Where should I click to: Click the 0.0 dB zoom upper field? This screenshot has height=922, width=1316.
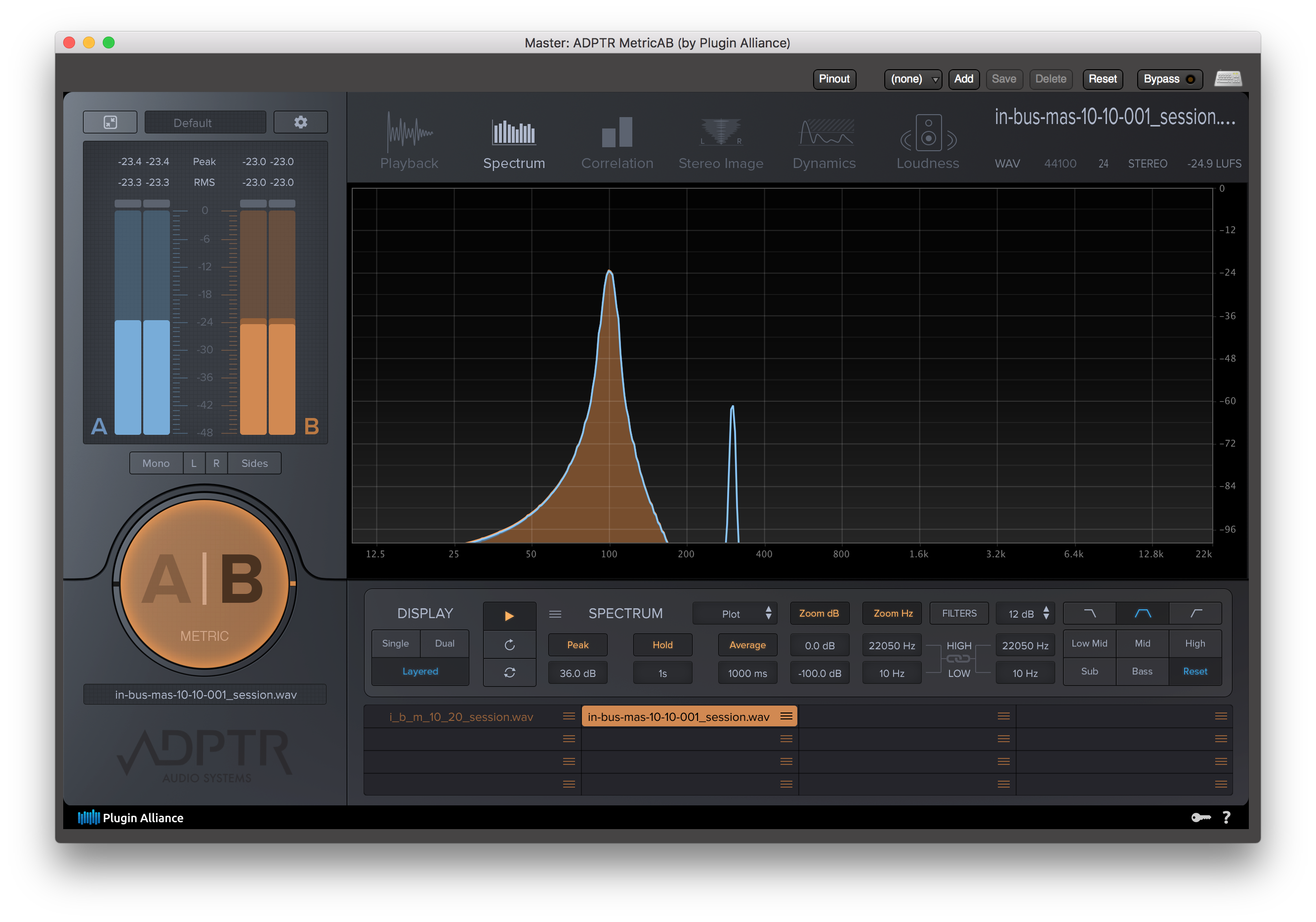(820, 646)
